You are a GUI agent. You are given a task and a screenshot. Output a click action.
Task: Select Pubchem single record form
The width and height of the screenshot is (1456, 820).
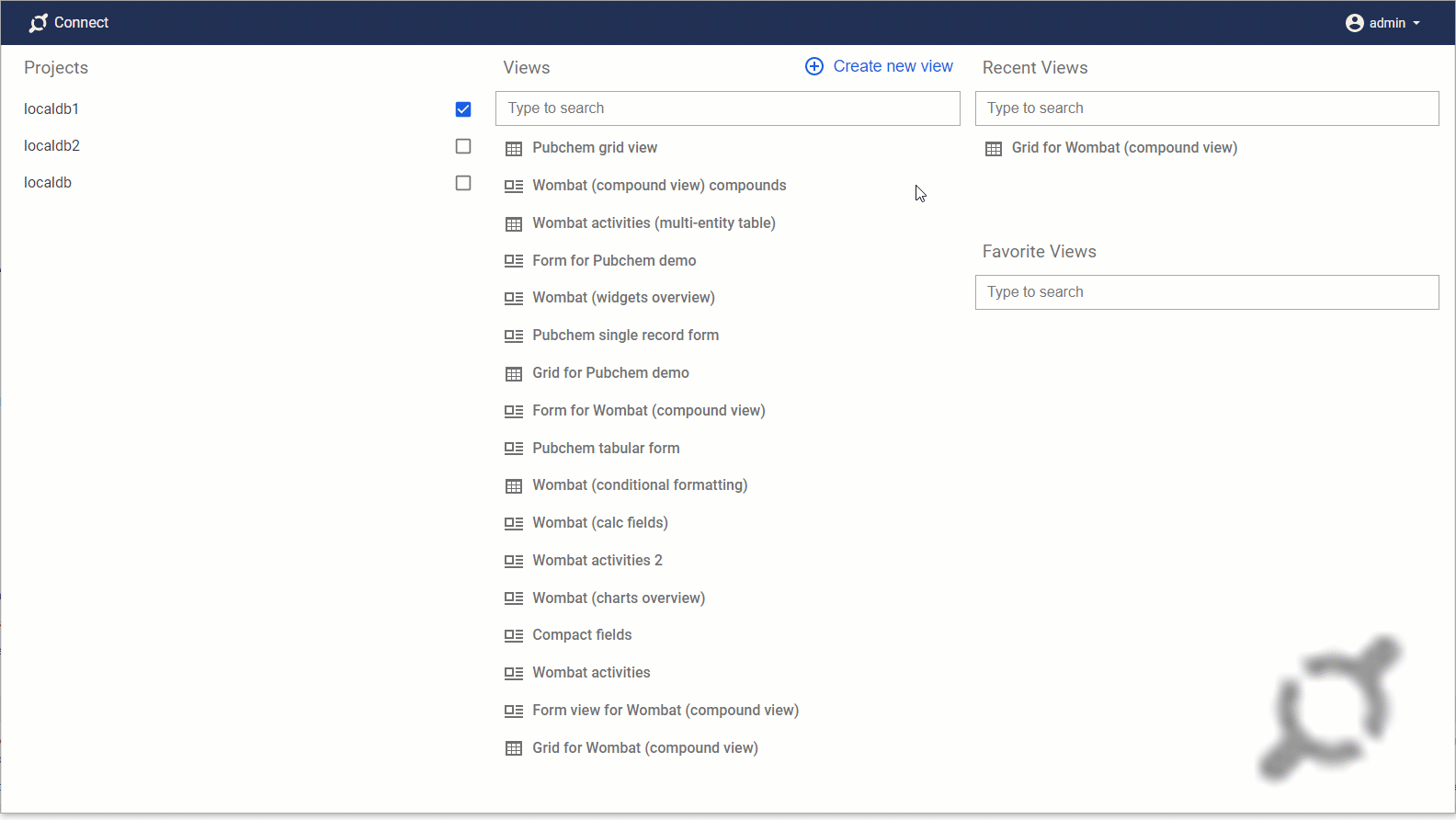pos(625,335)
